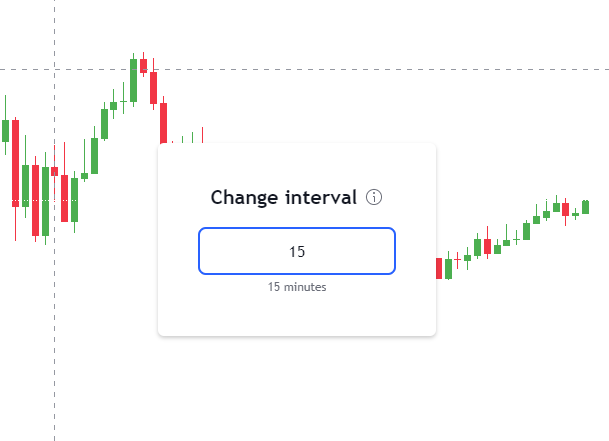The height and width of the screenshot is (441, 609).
Task: Click the tiny doji candle before the last green candle
Action: pyautogui.click(x=575, y=214)
